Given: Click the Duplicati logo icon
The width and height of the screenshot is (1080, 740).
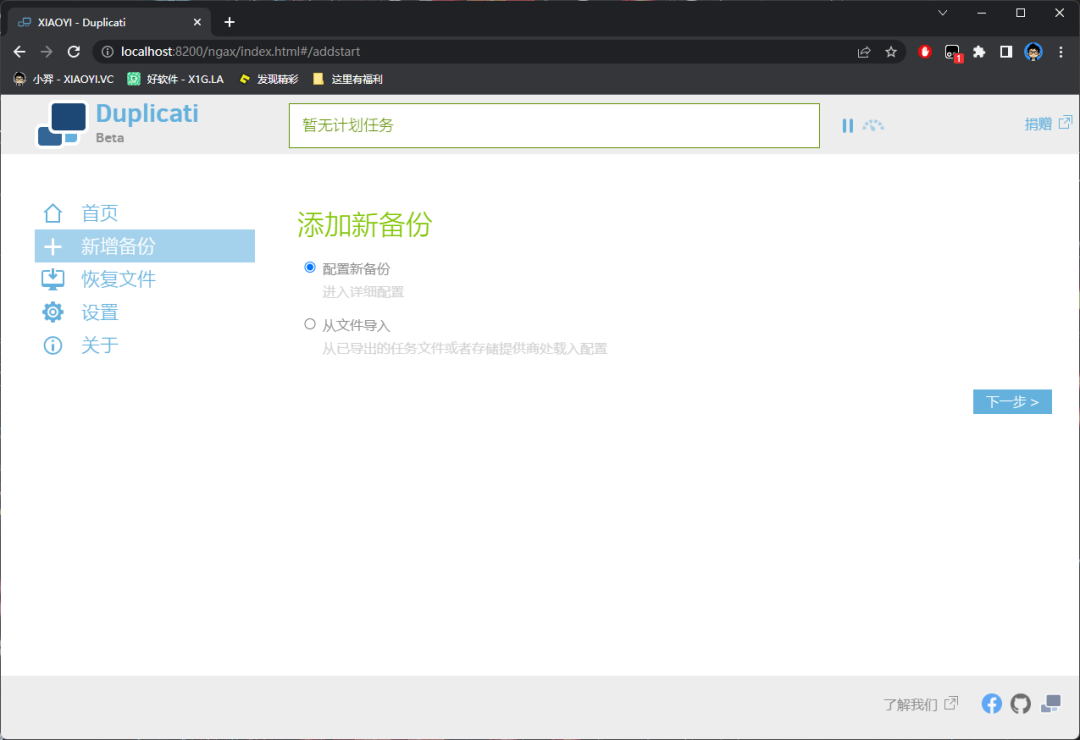Looking at the screenshot, I should [61, 125].
